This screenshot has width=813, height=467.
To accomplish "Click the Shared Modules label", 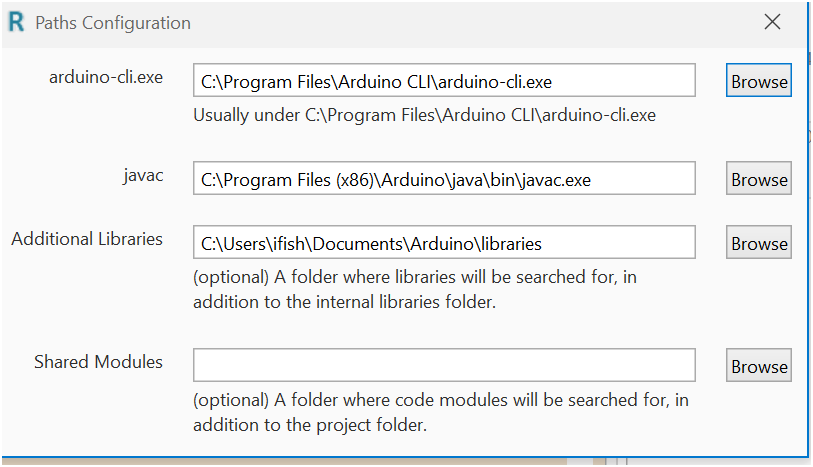I will coord(98,361).
